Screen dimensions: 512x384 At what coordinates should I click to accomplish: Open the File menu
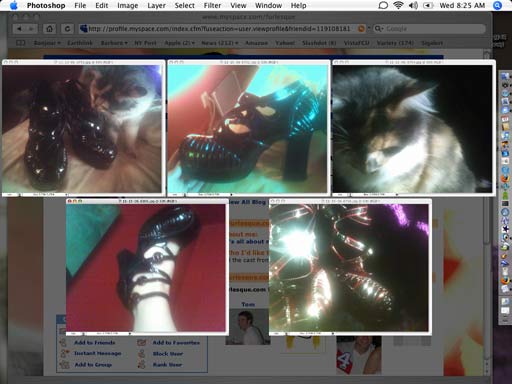click(80, 6)
